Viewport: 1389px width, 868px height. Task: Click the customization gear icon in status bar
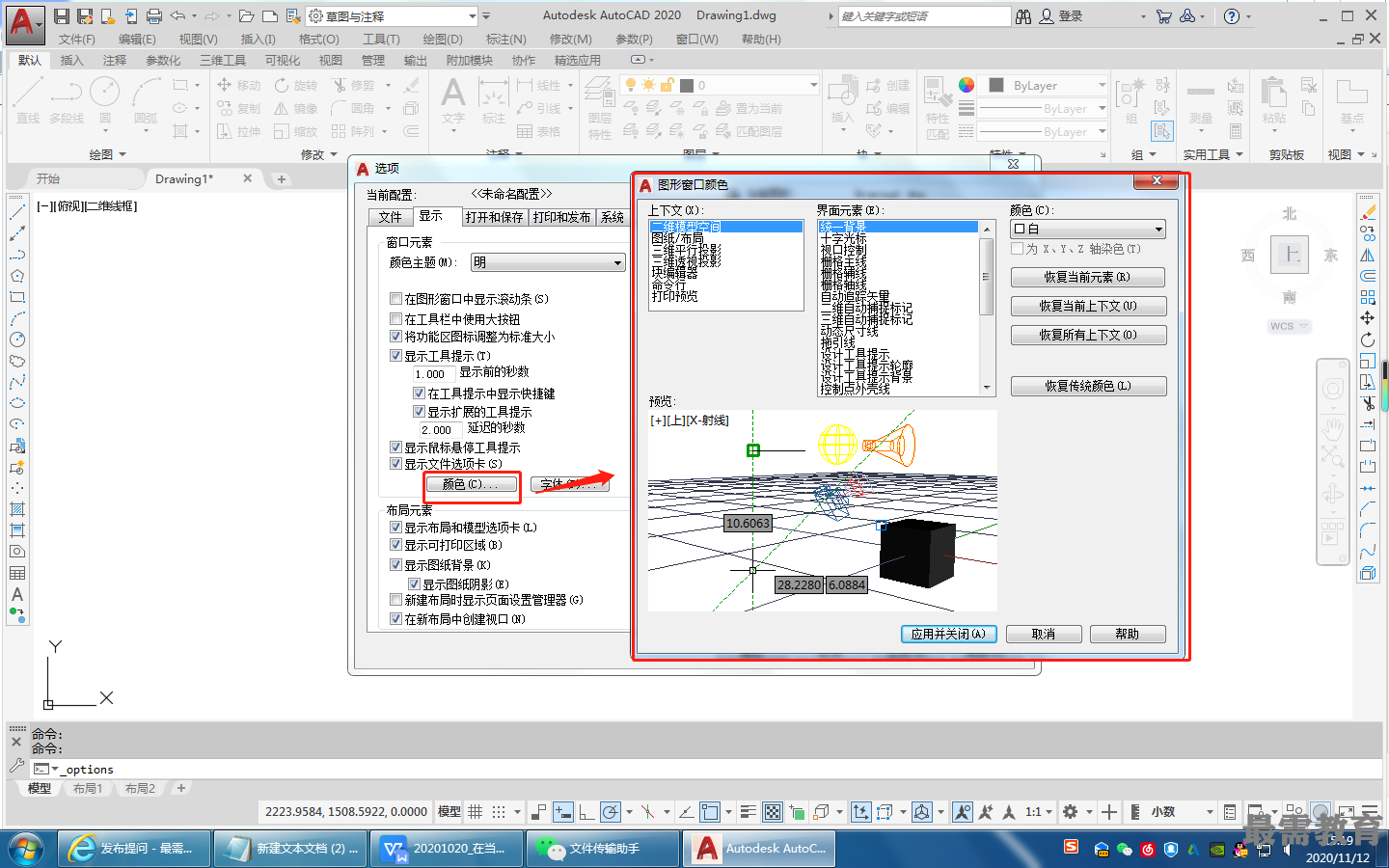(x=1070, y=812)
